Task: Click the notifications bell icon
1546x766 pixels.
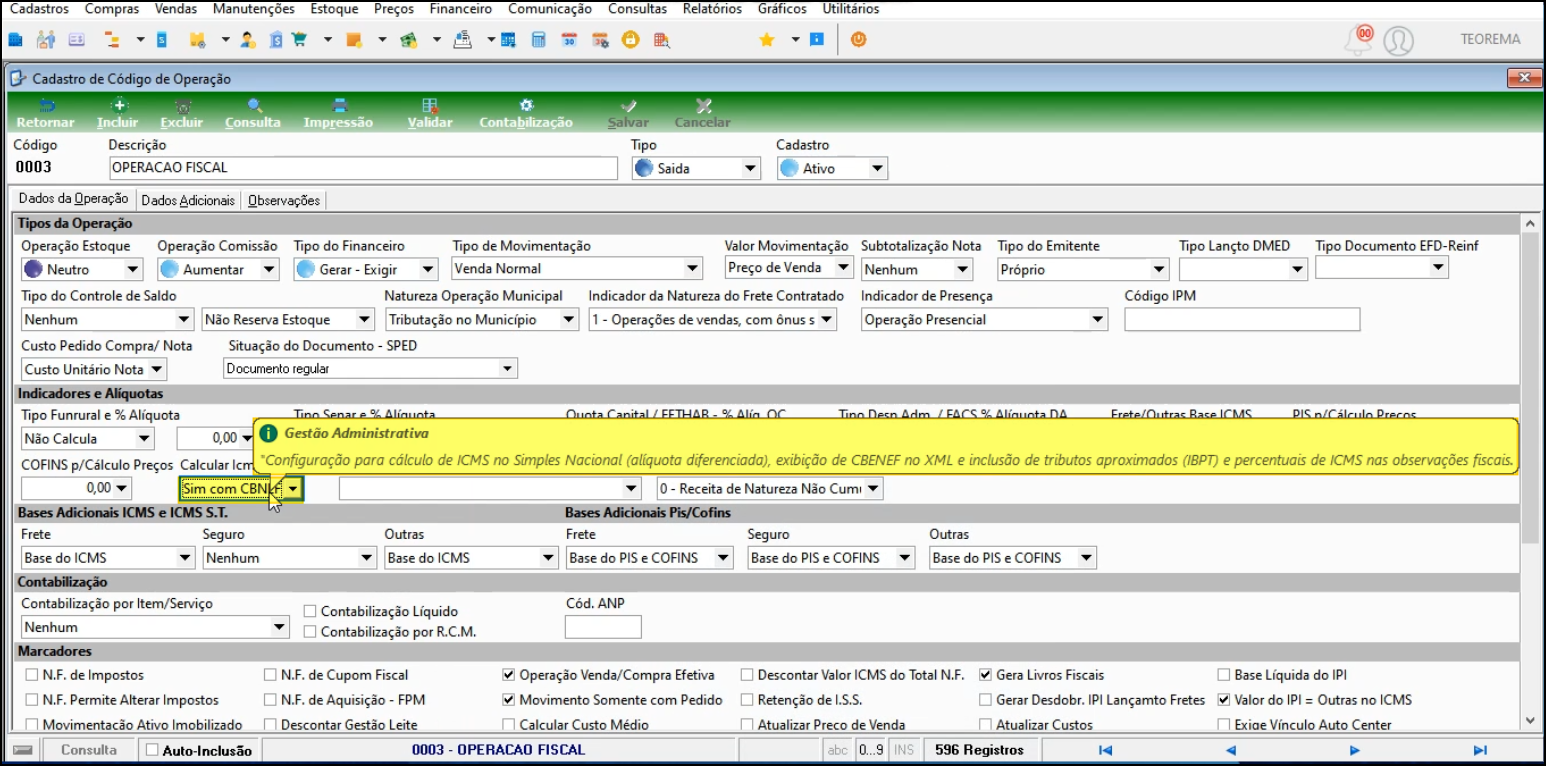Action: (x=1359, y=41)
